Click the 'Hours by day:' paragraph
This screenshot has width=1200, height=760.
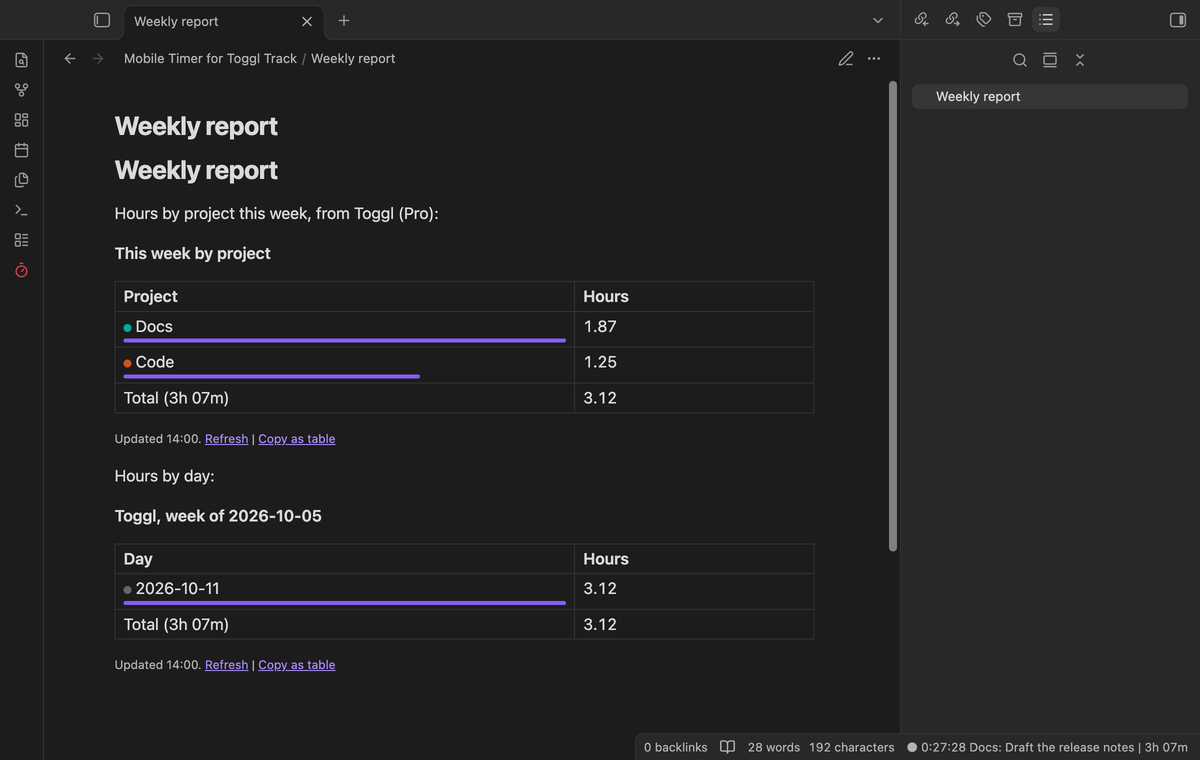[x=165, y=476]
